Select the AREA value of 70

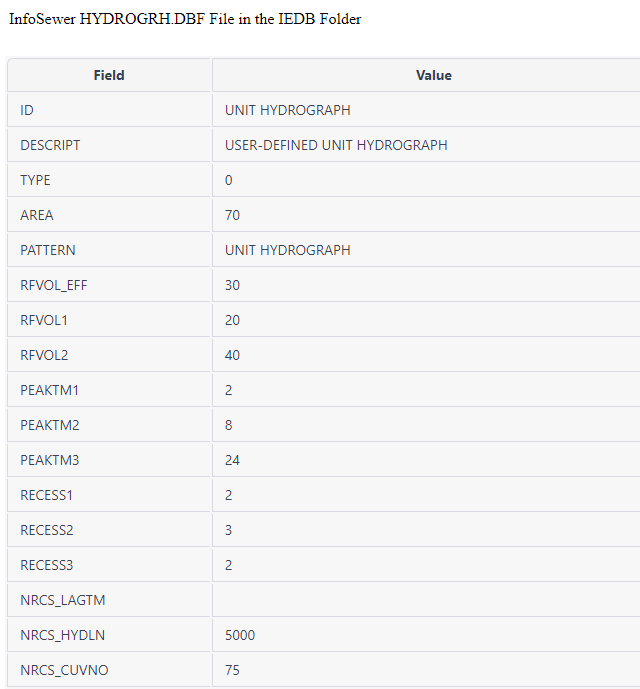[233, 215]
